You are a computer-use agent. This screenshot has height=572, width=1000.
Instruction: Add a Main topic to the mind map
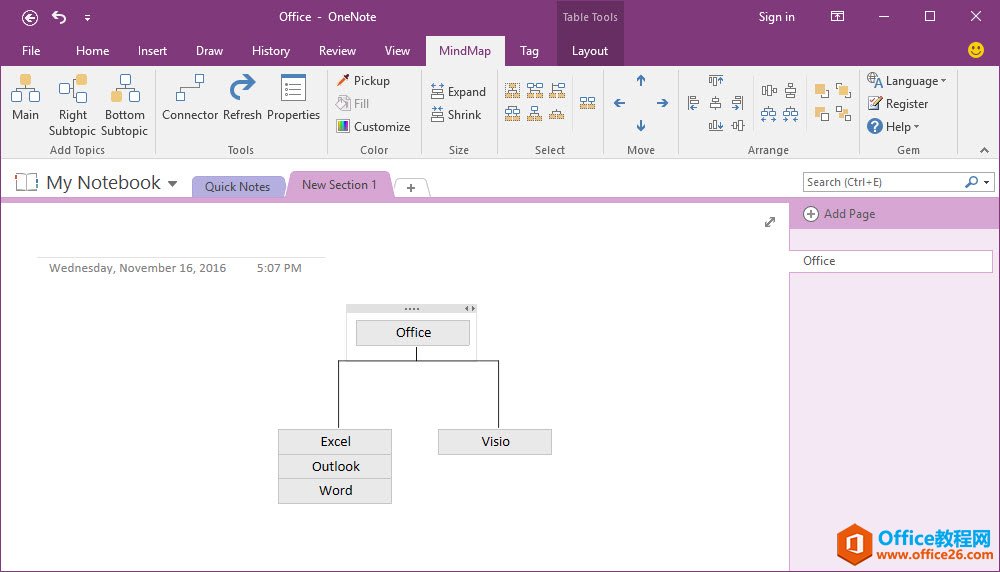tap(26, 98)
